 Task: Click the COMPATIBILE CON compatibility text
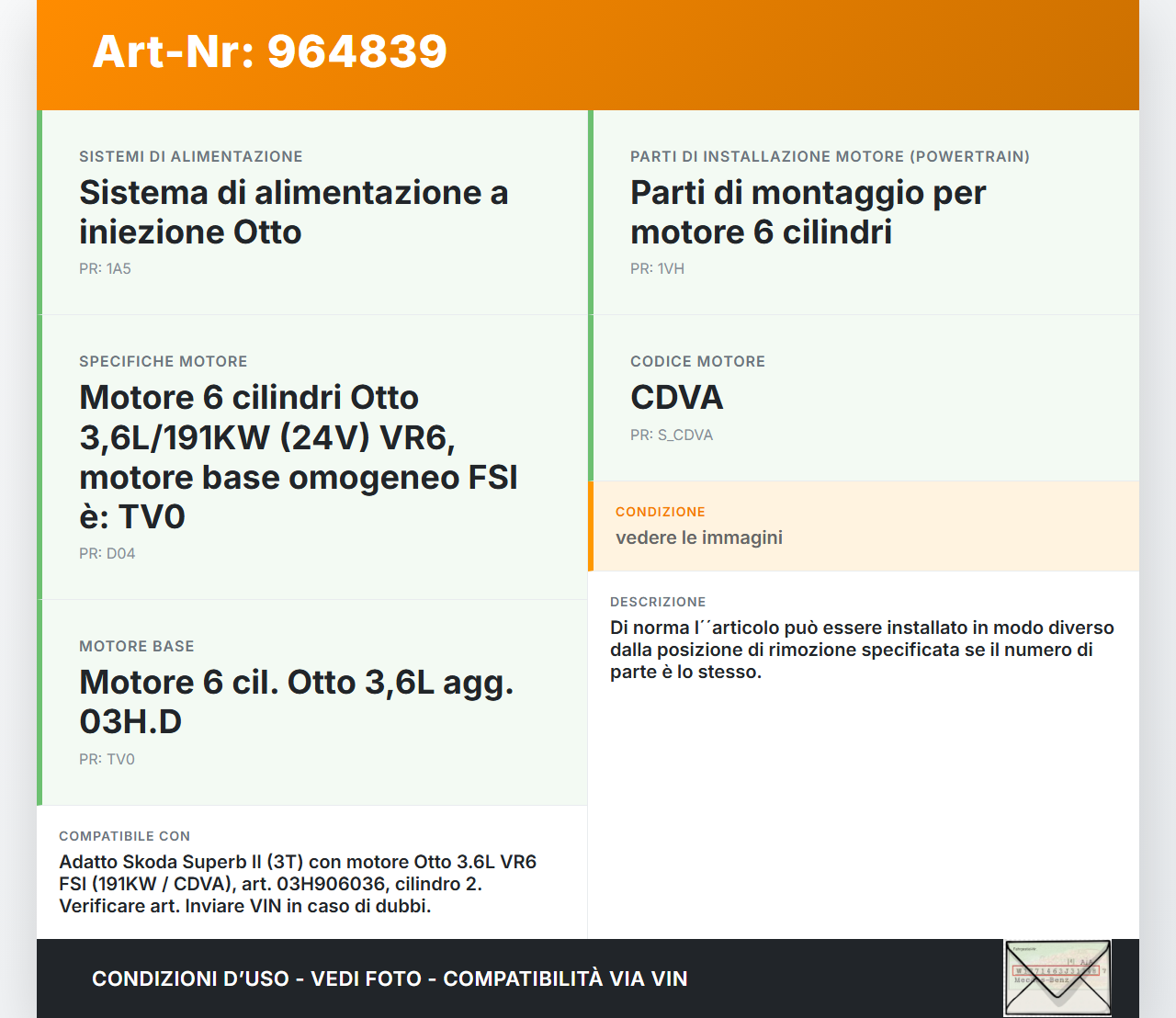(298, 884)
